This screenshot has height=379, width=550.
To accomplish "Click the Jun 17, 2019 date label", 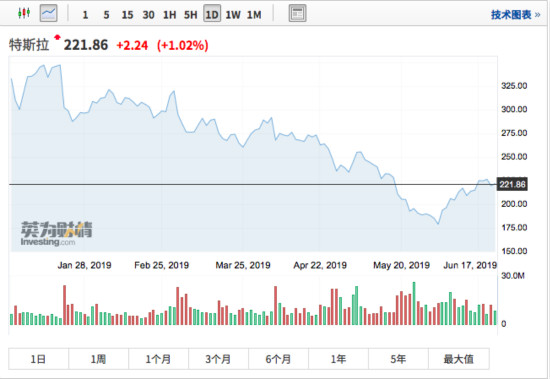I will 470,265.
